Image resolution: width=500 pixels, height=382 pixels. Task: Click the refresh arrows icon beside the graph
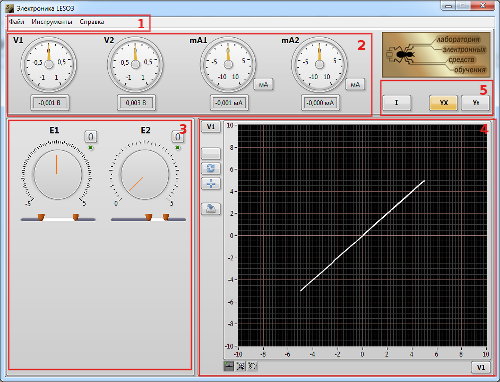(x=211, y=168)
